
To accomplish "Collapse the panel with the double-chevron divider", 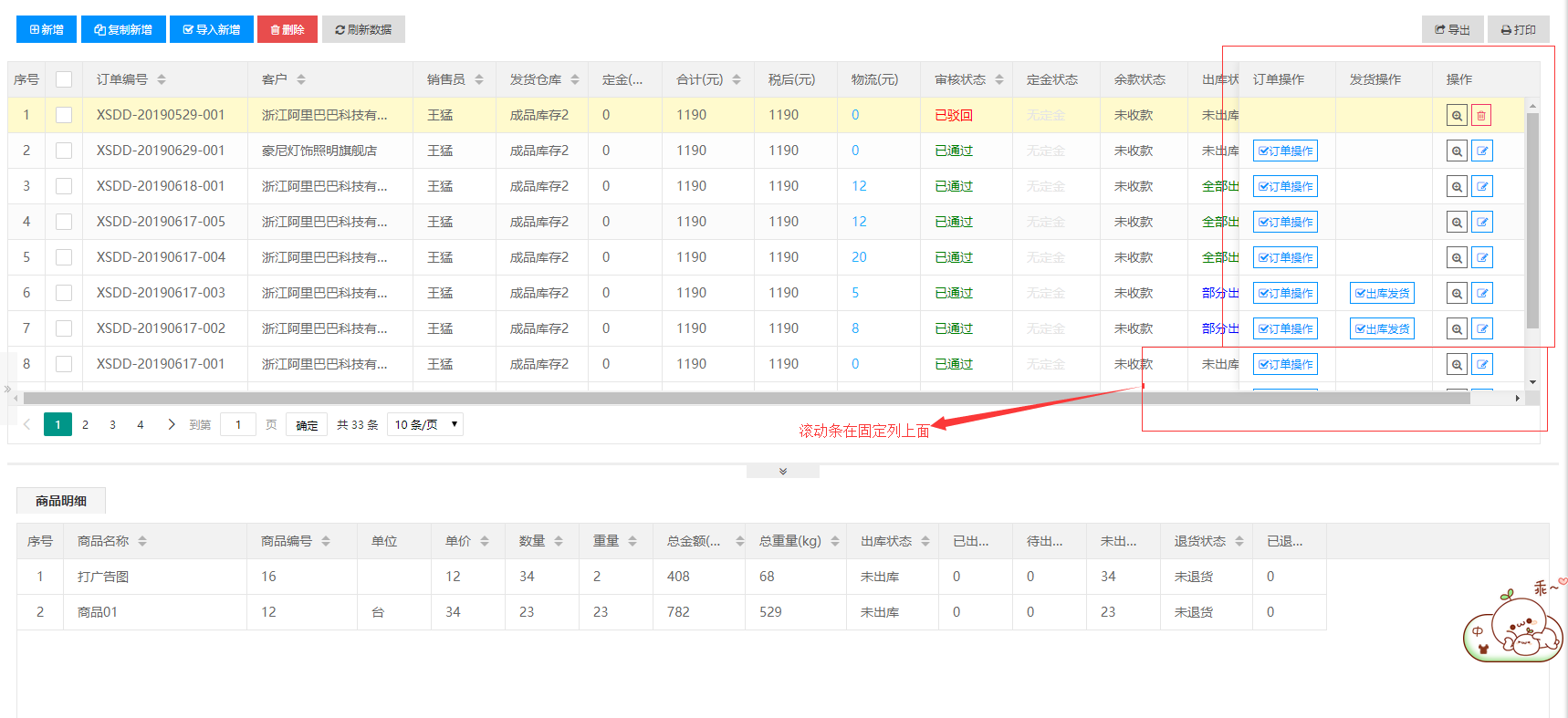I will pos(782,472).
